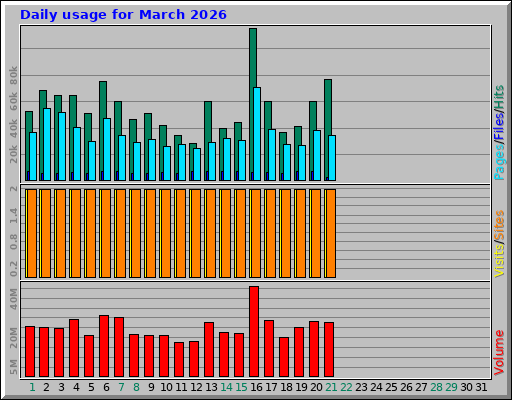Click the "1.4" visits axis label
Screen dimensions: 512x400
click(x=13, y=215)
